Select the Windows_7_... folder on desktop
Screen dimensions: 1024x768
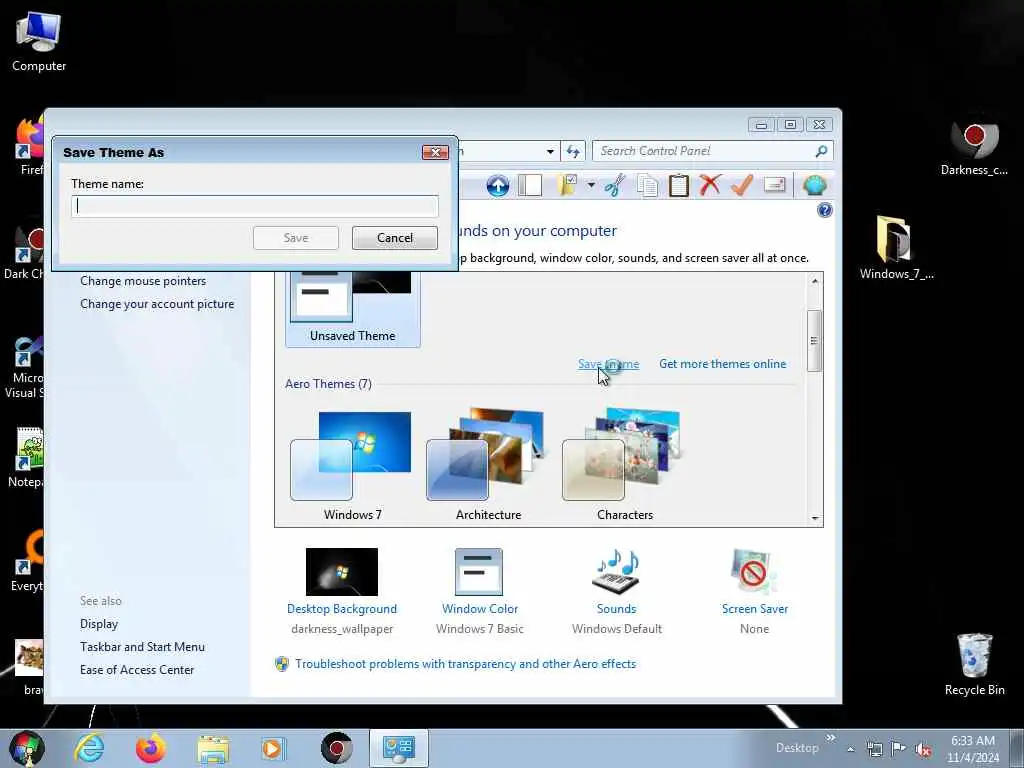896,248
